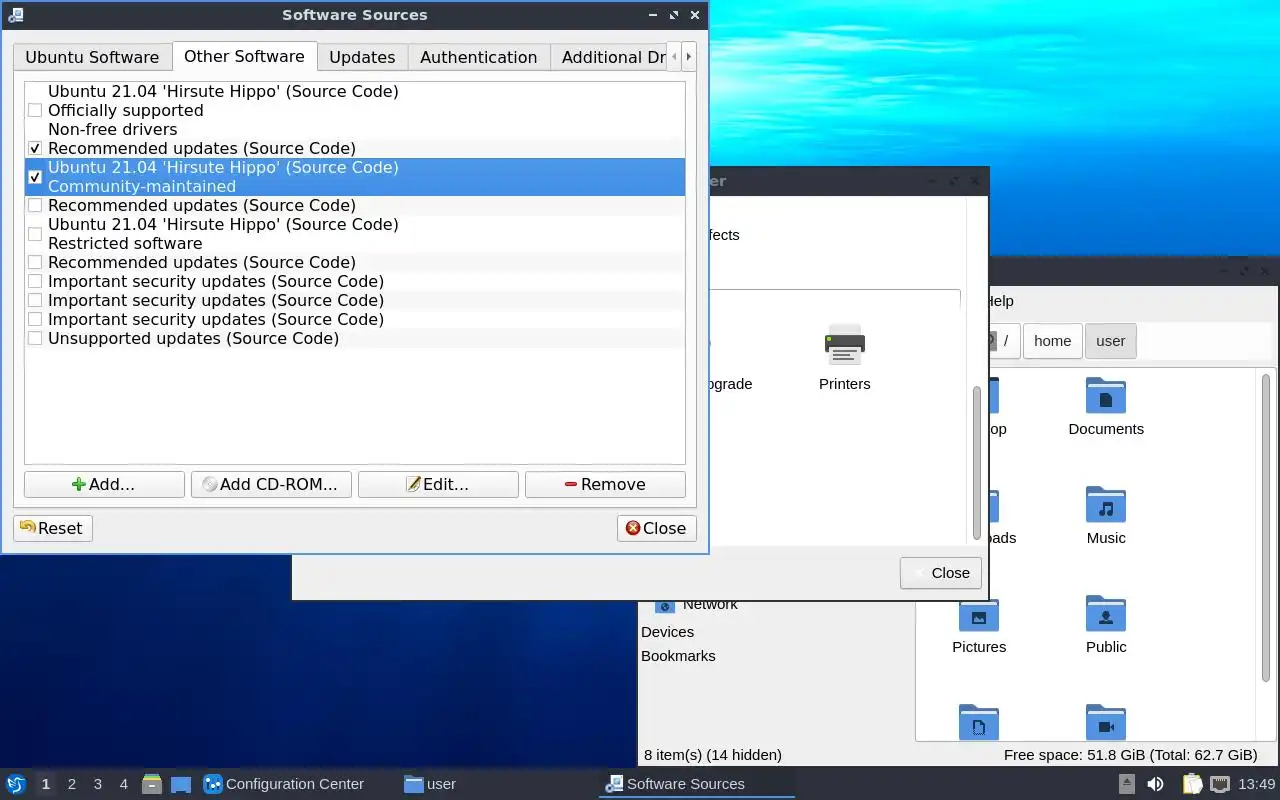The image size is (1280, 800).
Task: Go to the Authentication tab
Action: (478, 57)
